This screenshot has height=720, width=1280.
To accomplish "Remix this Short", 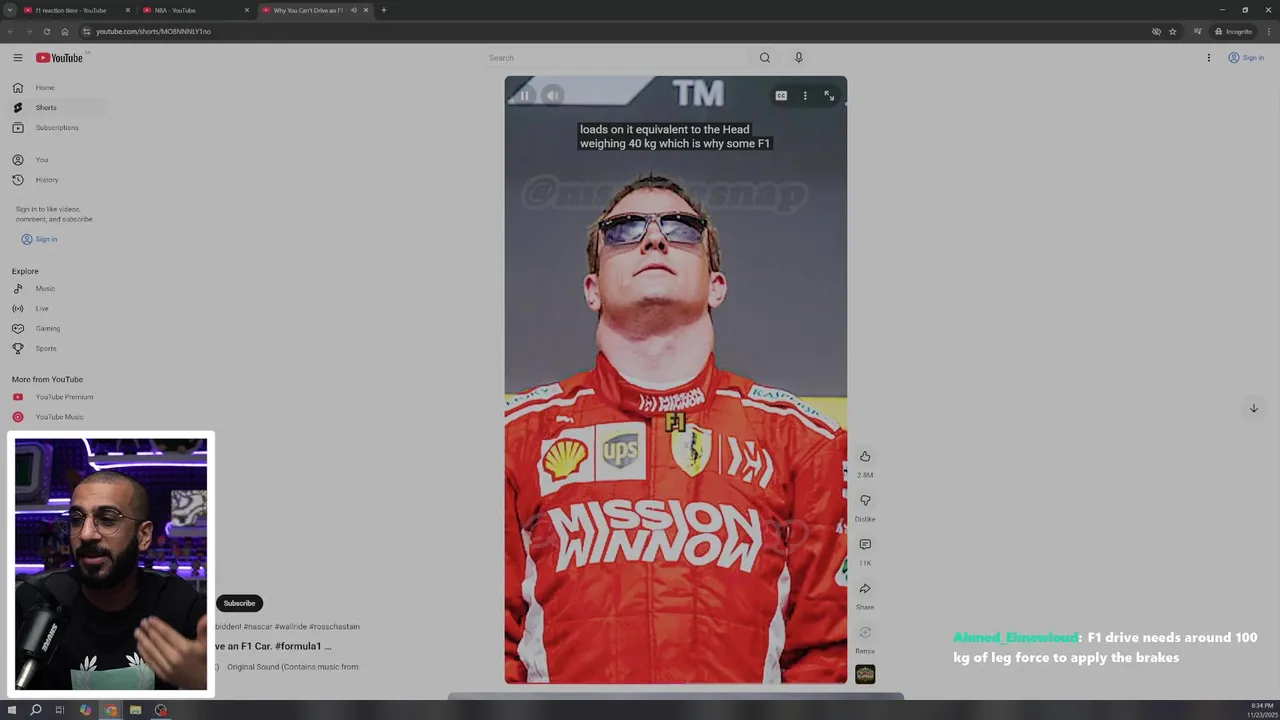I will [865, 632].
